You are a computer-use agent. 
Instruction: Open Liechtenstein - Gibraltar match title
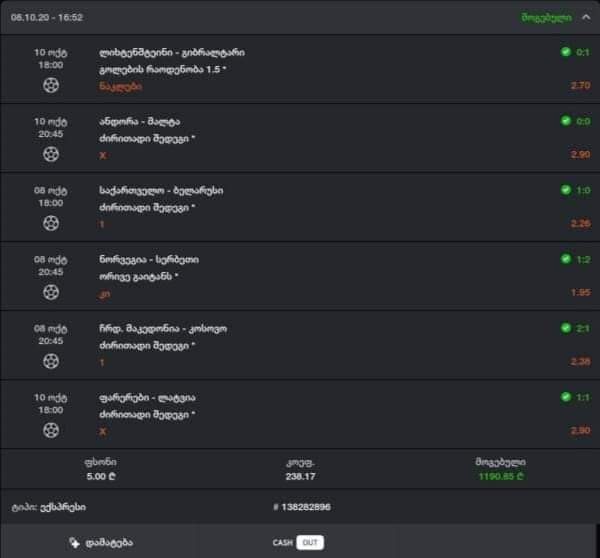click(x=172, y=52)
